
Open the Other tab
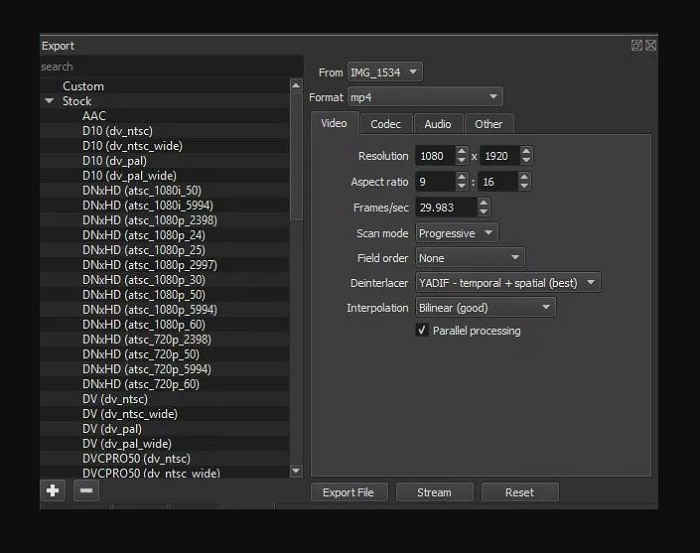pyautogui.click(x=488, y=124)
